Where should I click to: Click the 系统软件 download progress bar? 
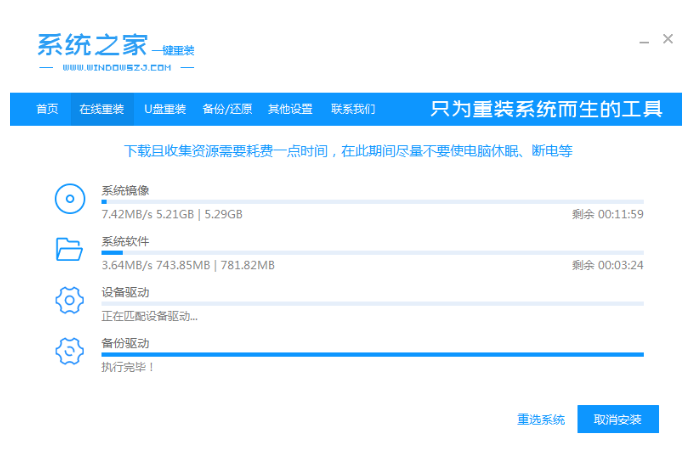(373, 253)
